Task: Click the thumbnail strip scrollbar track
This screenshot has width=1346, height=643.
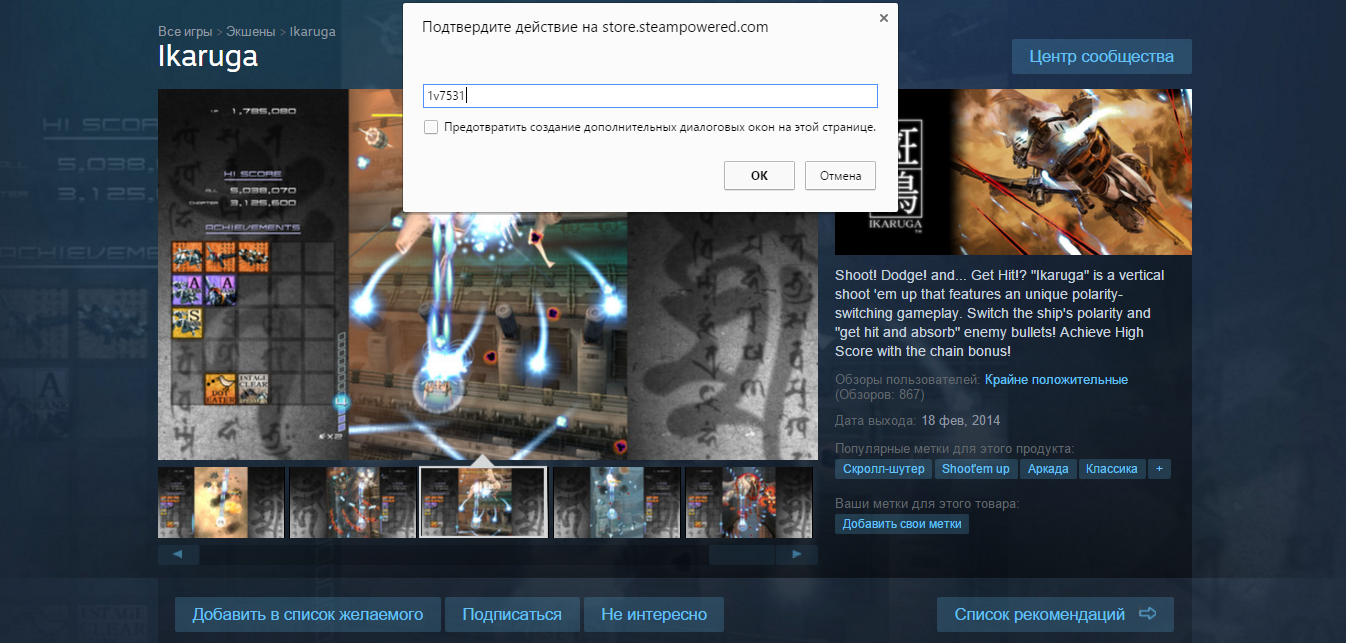Action: [x=488, y=554]
